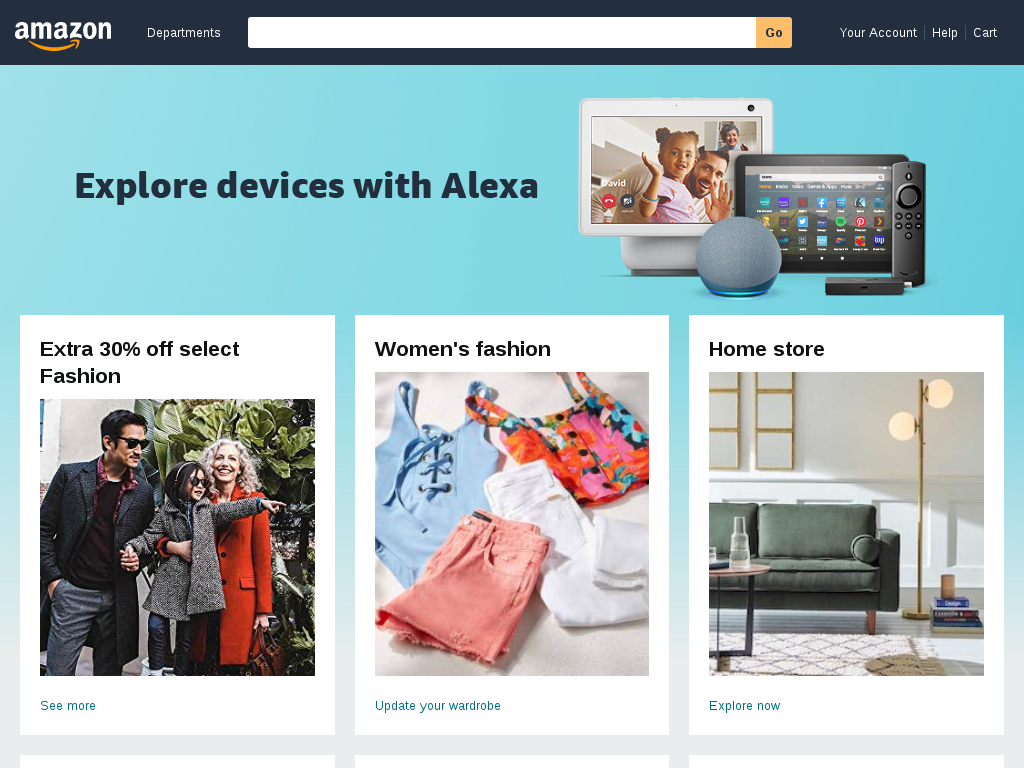
Task: View the Cart
Action: [985, 33]
